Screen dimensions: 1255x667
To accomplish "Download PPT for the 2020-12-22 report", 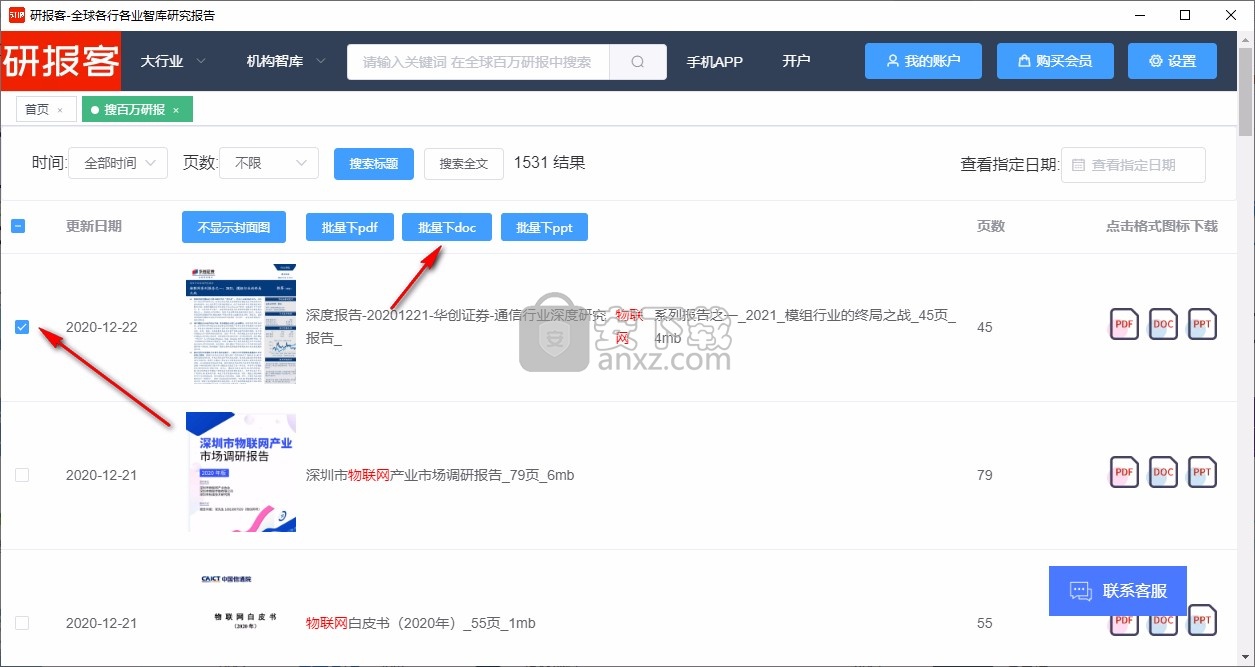I will coord(1202,325).
